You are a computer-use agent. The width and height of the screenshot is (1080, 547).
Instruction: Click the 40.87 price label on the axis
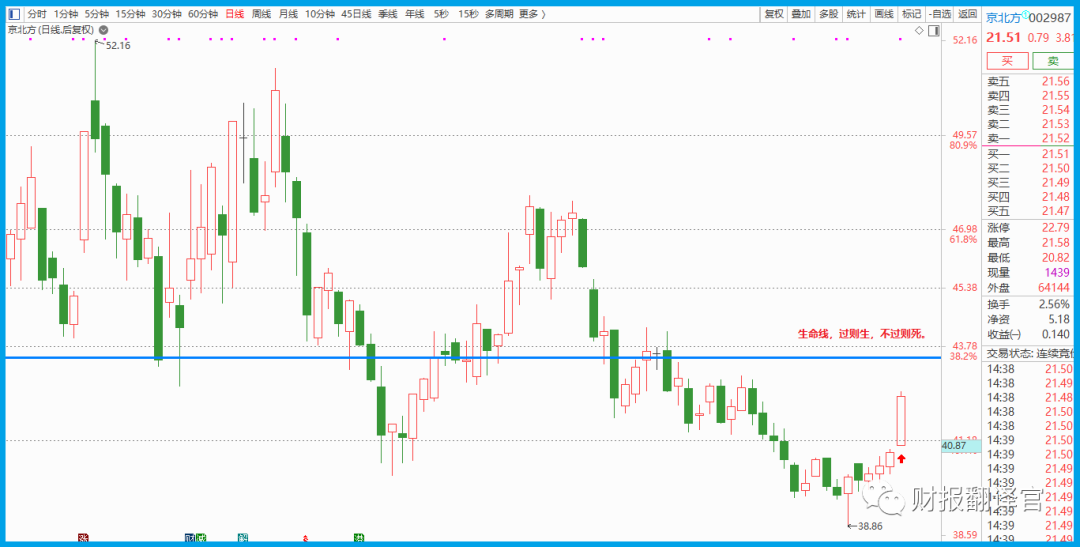click(x=954, y=446)
